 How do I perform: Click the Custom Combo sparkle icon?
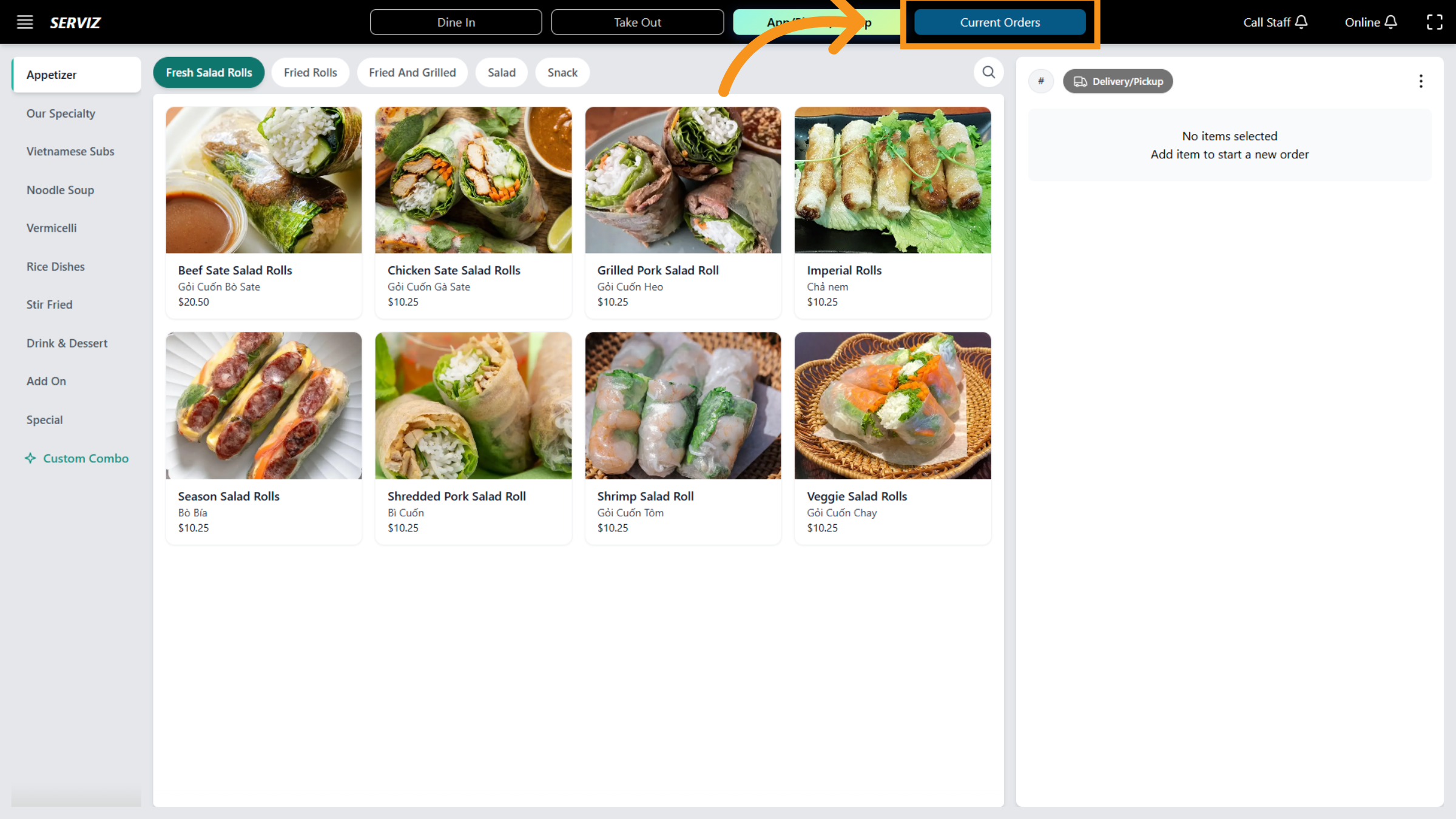[30, 459]
